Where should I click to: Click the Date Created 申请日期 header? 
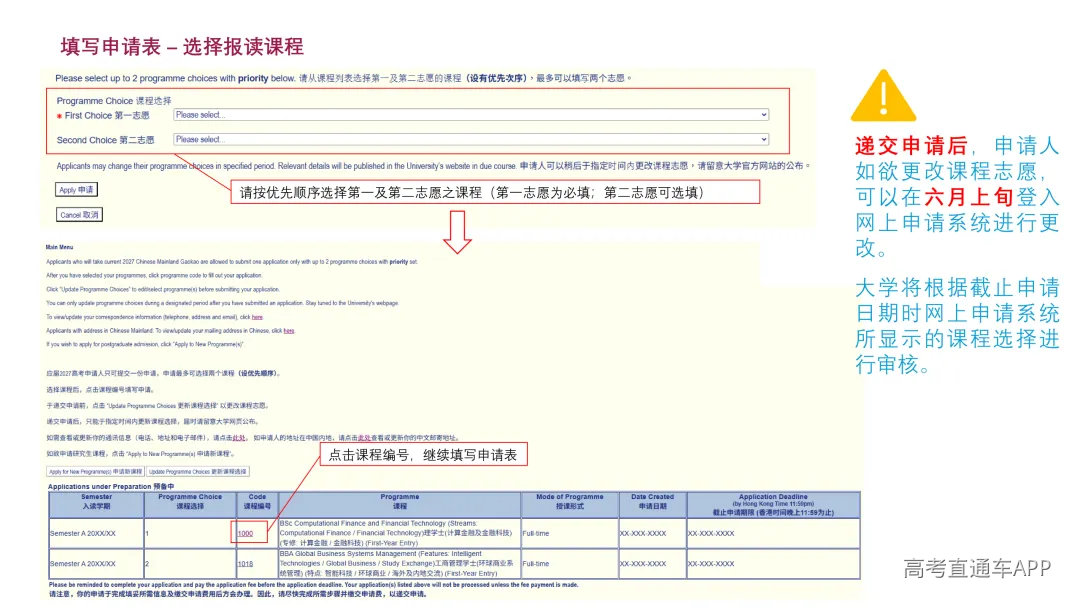[x=652, y=505]
